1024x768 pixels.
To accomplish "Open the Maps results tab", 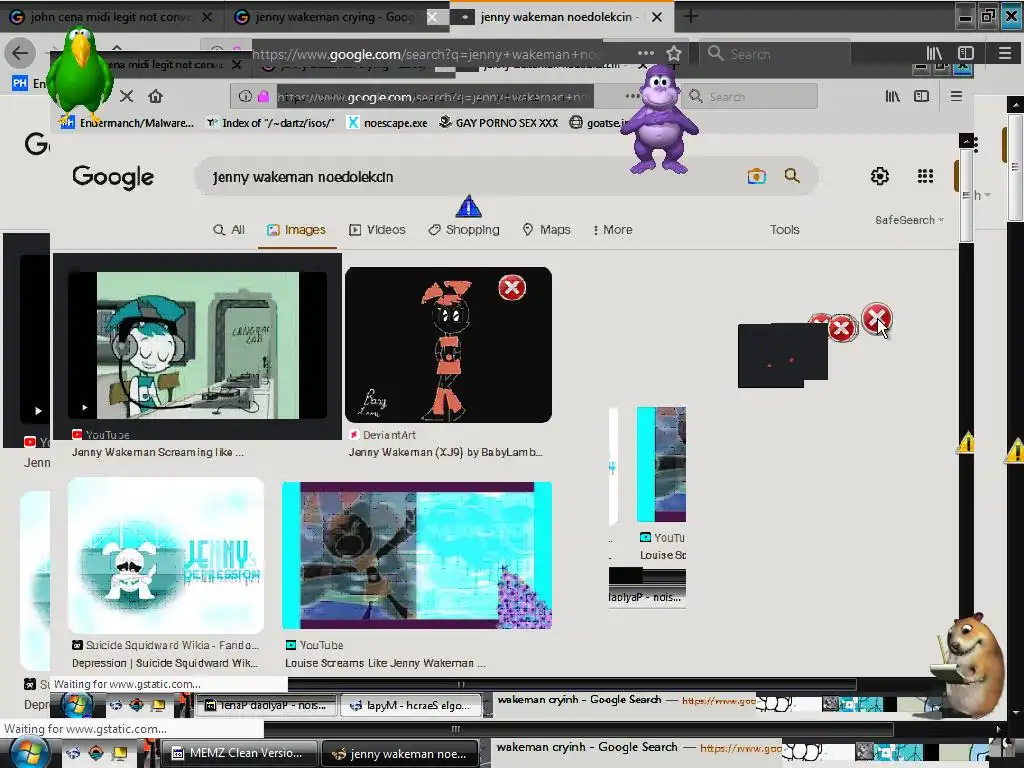I will pyautogui.click(x=546, y=230).
